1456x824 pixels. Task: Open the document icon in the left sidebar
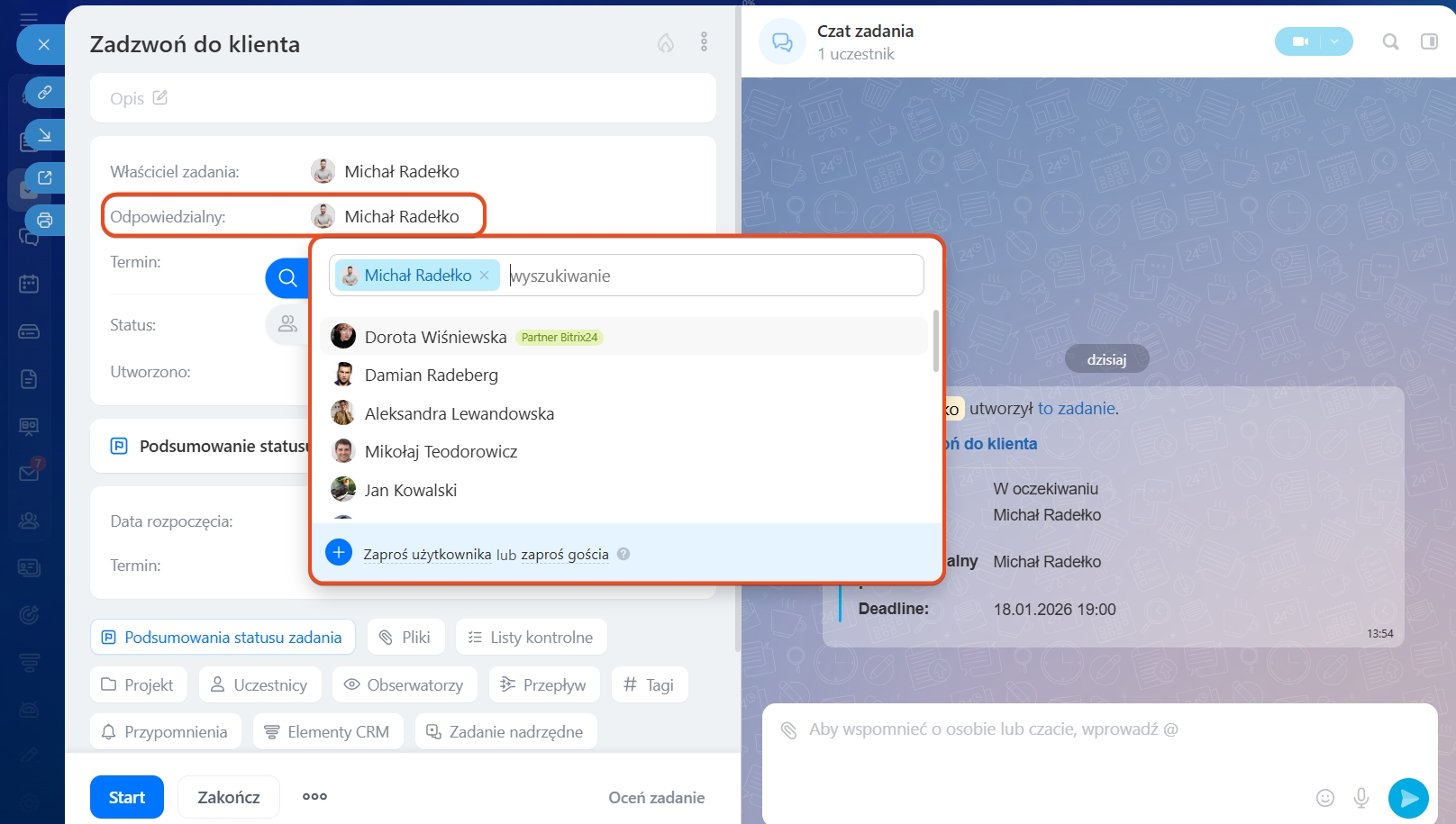(29, 378)
